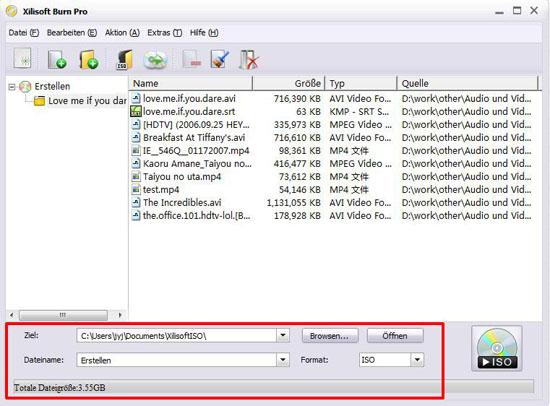The height and width of the screenshot is (406, 550).
Task: Sort by the Name column header
Action: [x=191, y=84]
